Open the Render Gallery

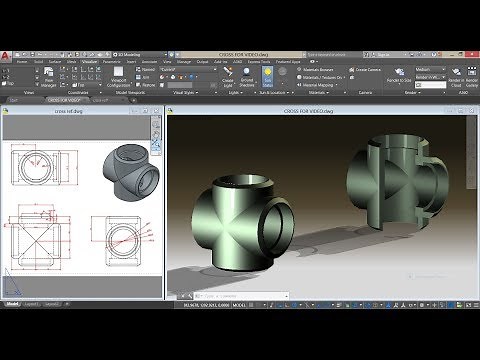point(472,77)
